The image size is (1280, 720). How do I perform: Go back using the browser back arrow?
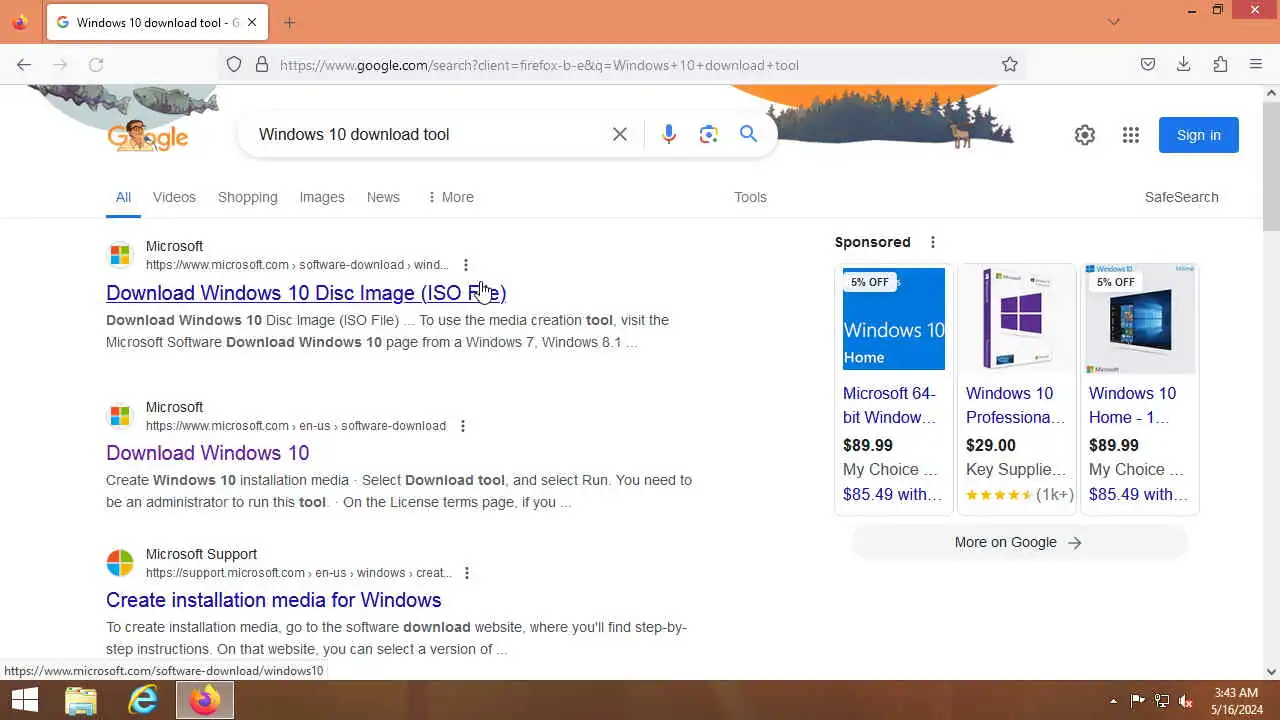[x=24, y=65]
